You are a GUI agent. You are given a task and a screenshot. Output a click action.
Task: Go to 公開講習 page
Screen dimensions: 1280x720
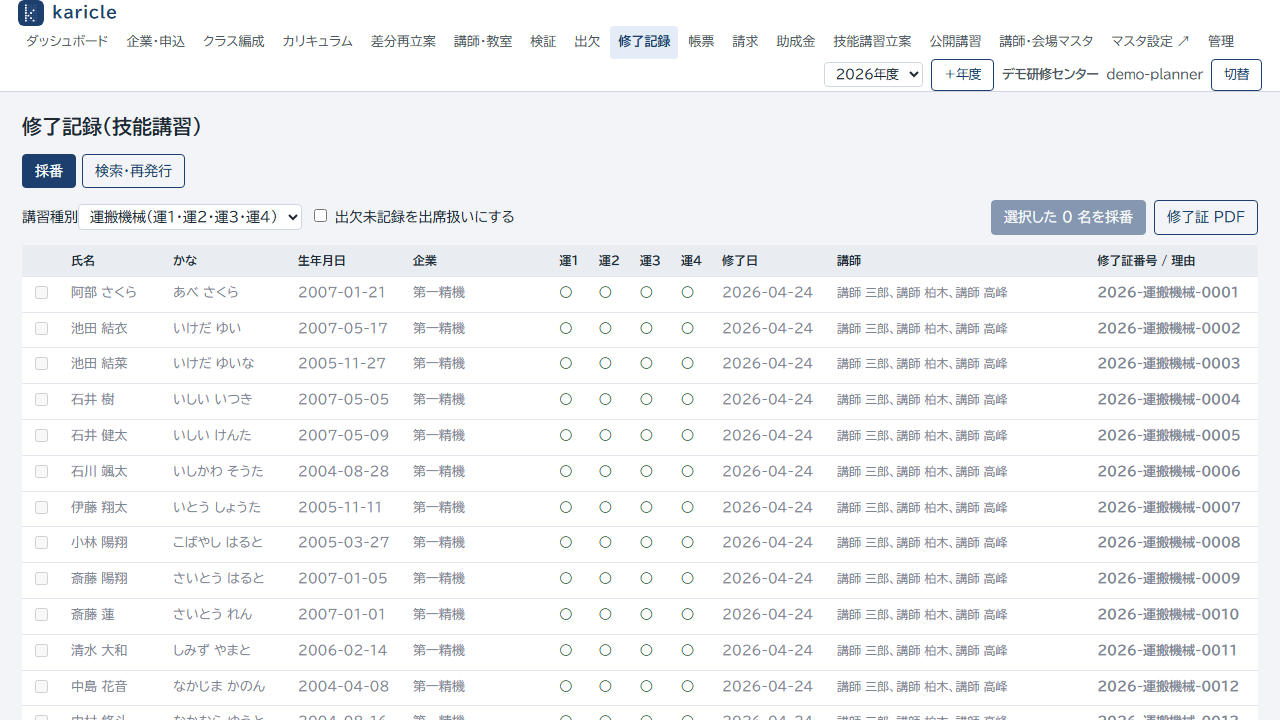(955, 42)
